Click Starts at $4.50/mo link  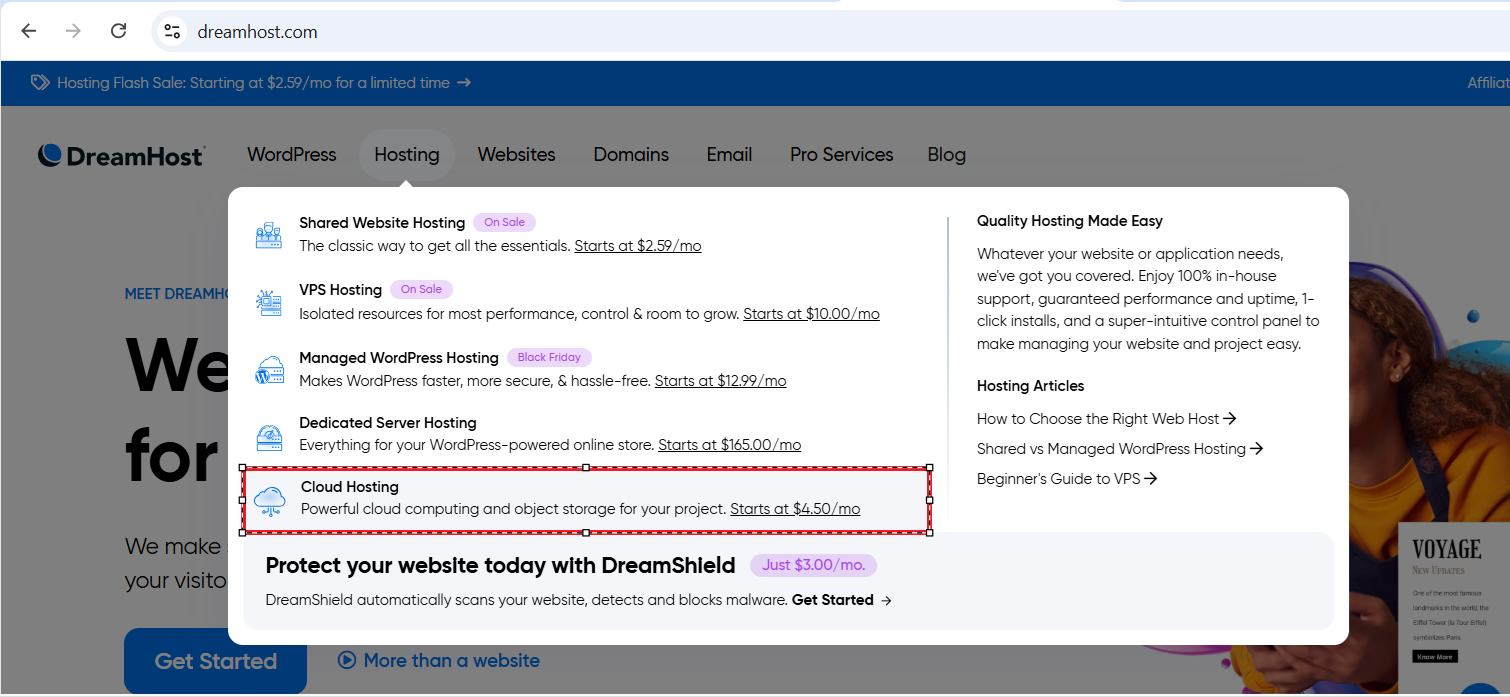[795, 509]
